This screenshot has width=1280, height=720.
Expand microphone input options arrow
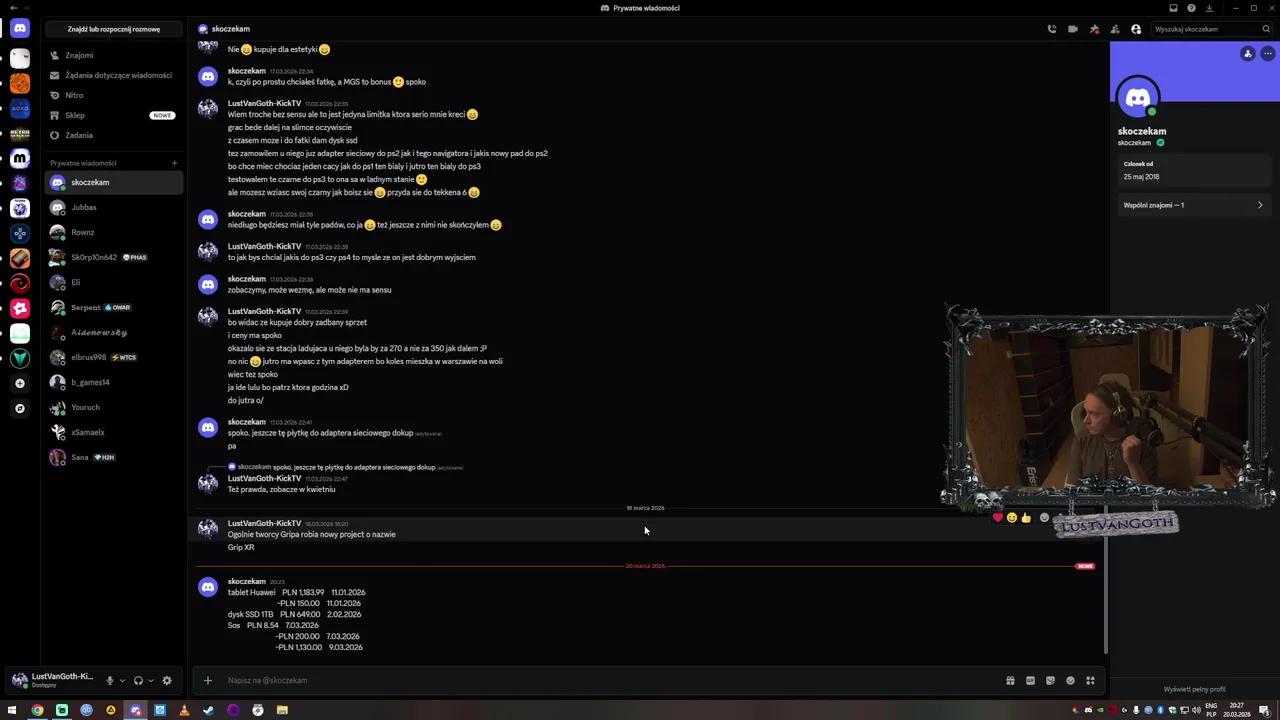pos(122,680)
